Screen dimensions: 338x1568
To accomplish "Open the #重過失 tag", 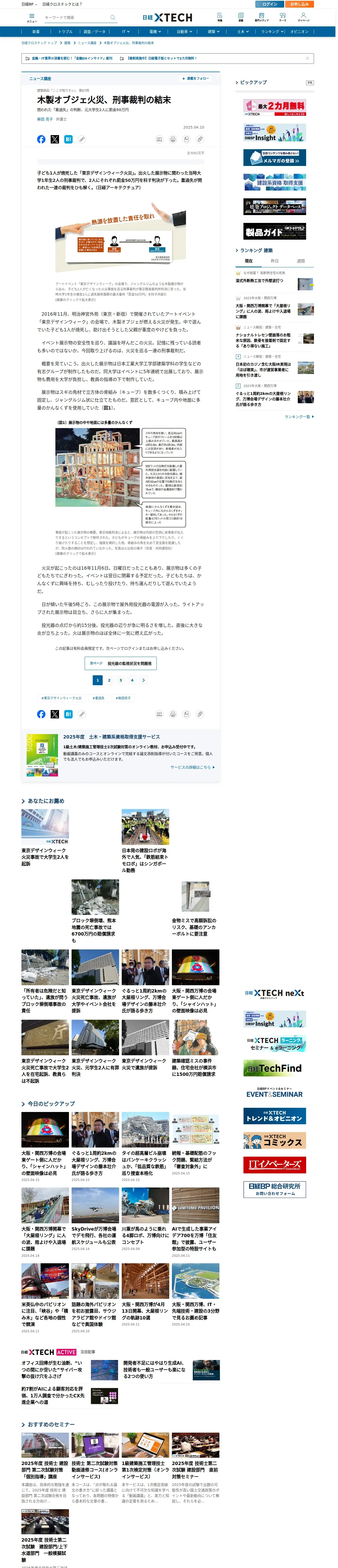I will tap(98, 698).
